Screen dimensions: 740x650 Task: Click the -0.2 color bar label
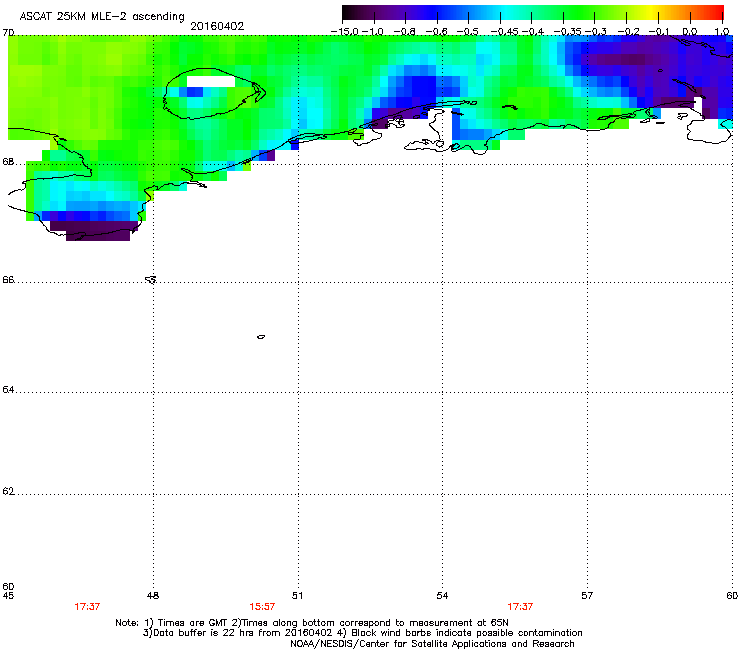pos(629,32)
